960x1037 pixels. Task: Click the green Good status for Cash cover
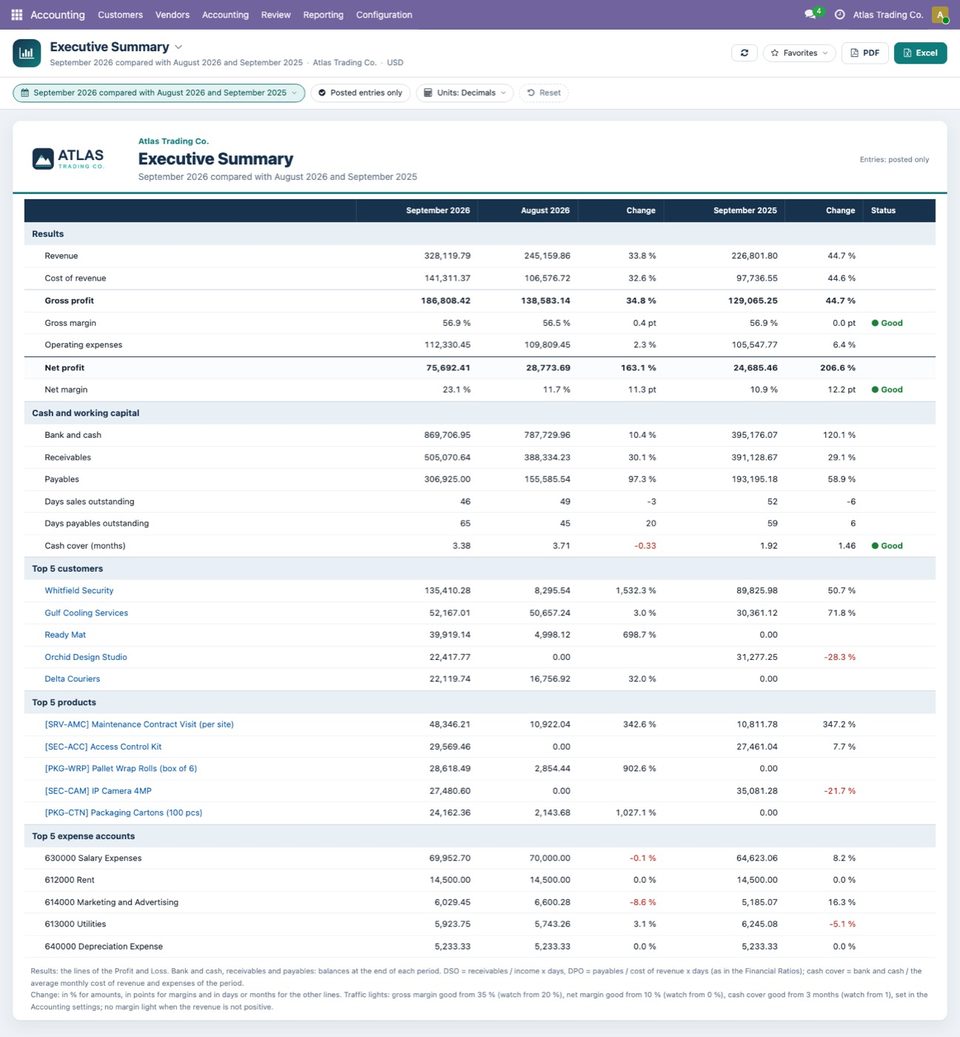tap(887, 546)
